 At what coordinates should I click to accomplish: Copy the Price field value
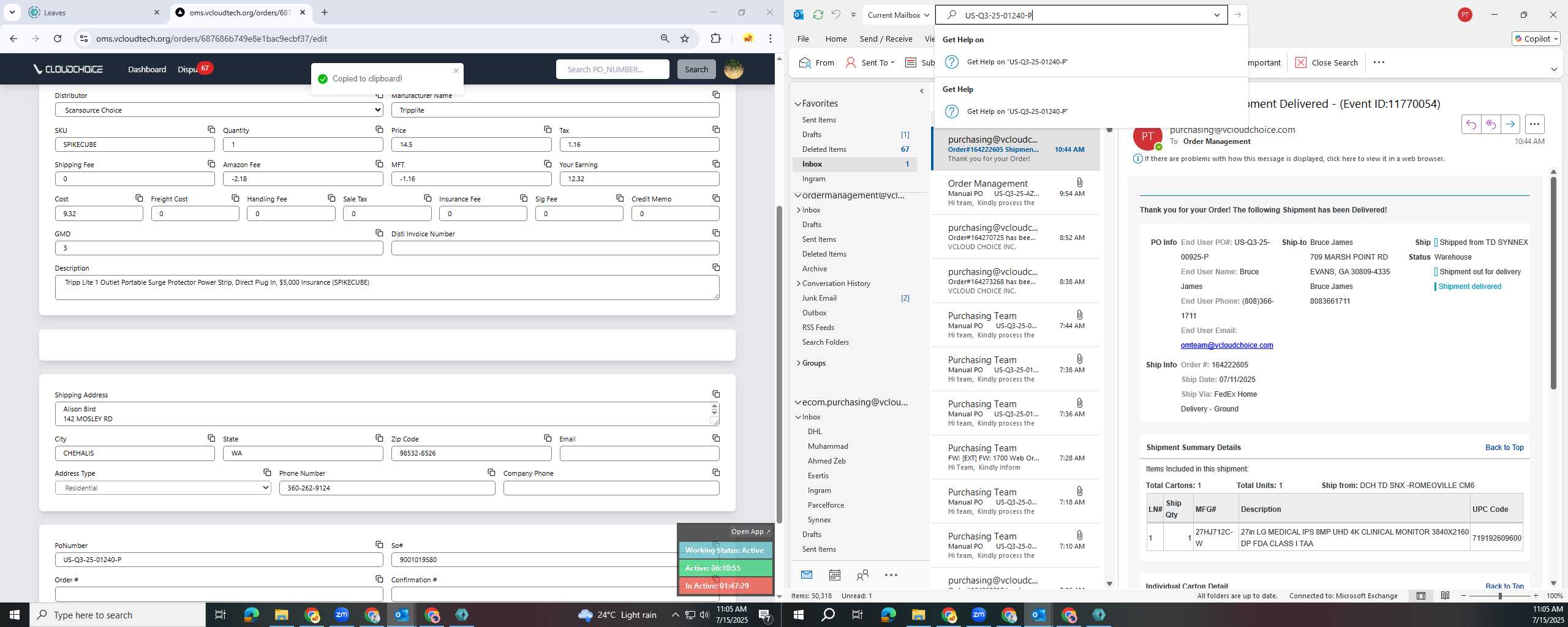tap(548, 129)
